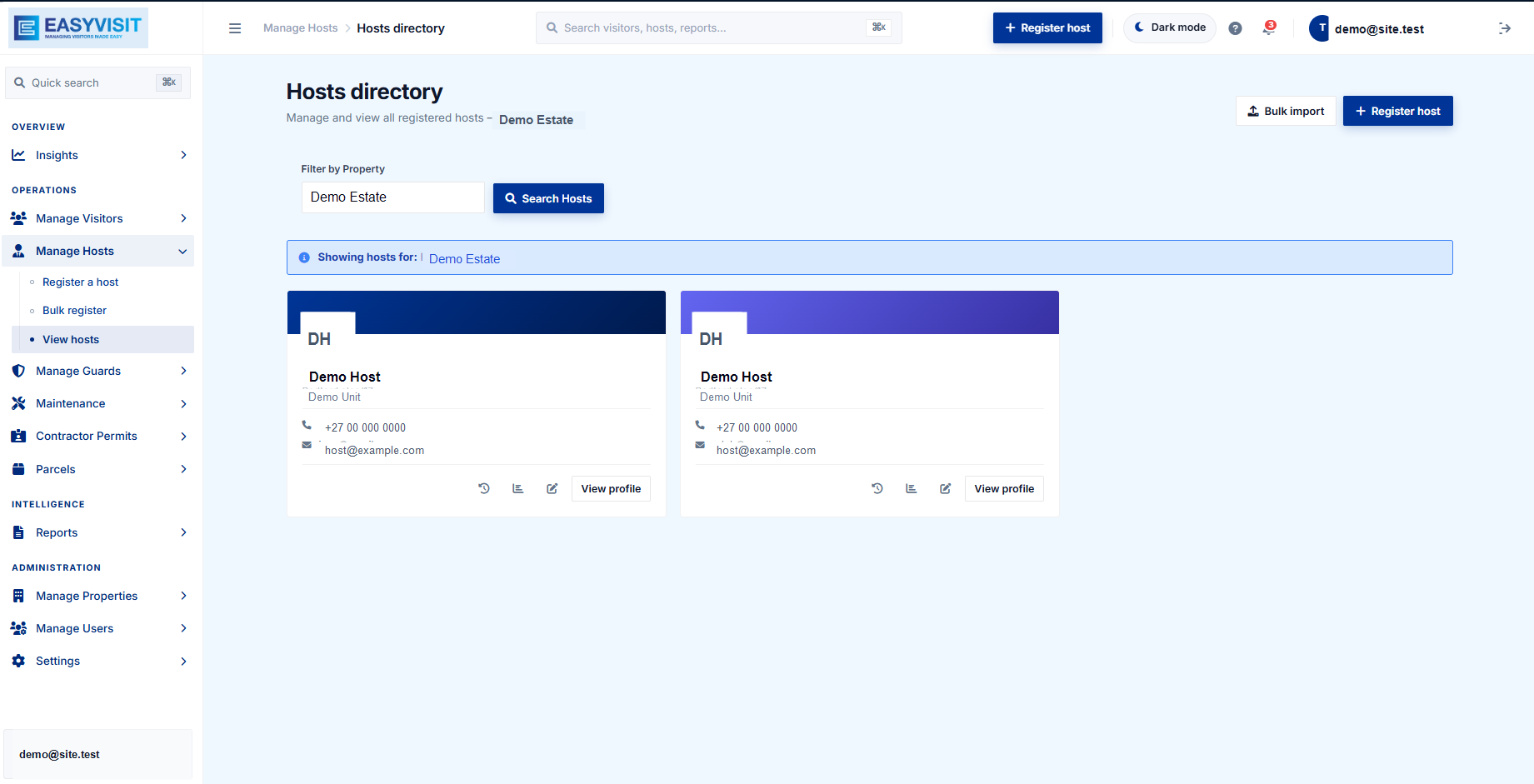Open Register a host submenu item

point(80,282)
